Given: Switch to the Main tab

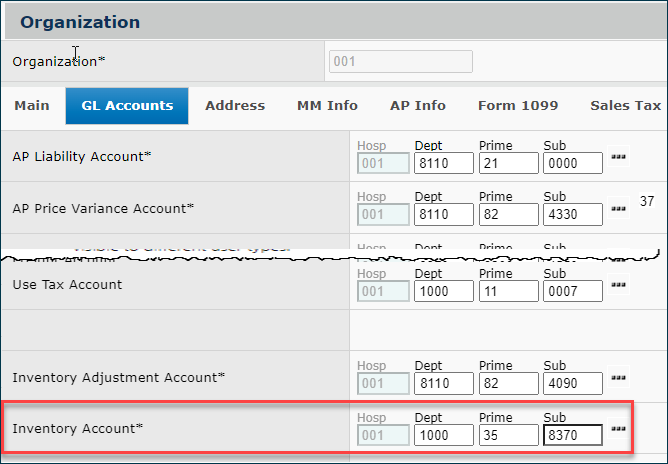Looking at the screenshot, I should click(33, 105).
